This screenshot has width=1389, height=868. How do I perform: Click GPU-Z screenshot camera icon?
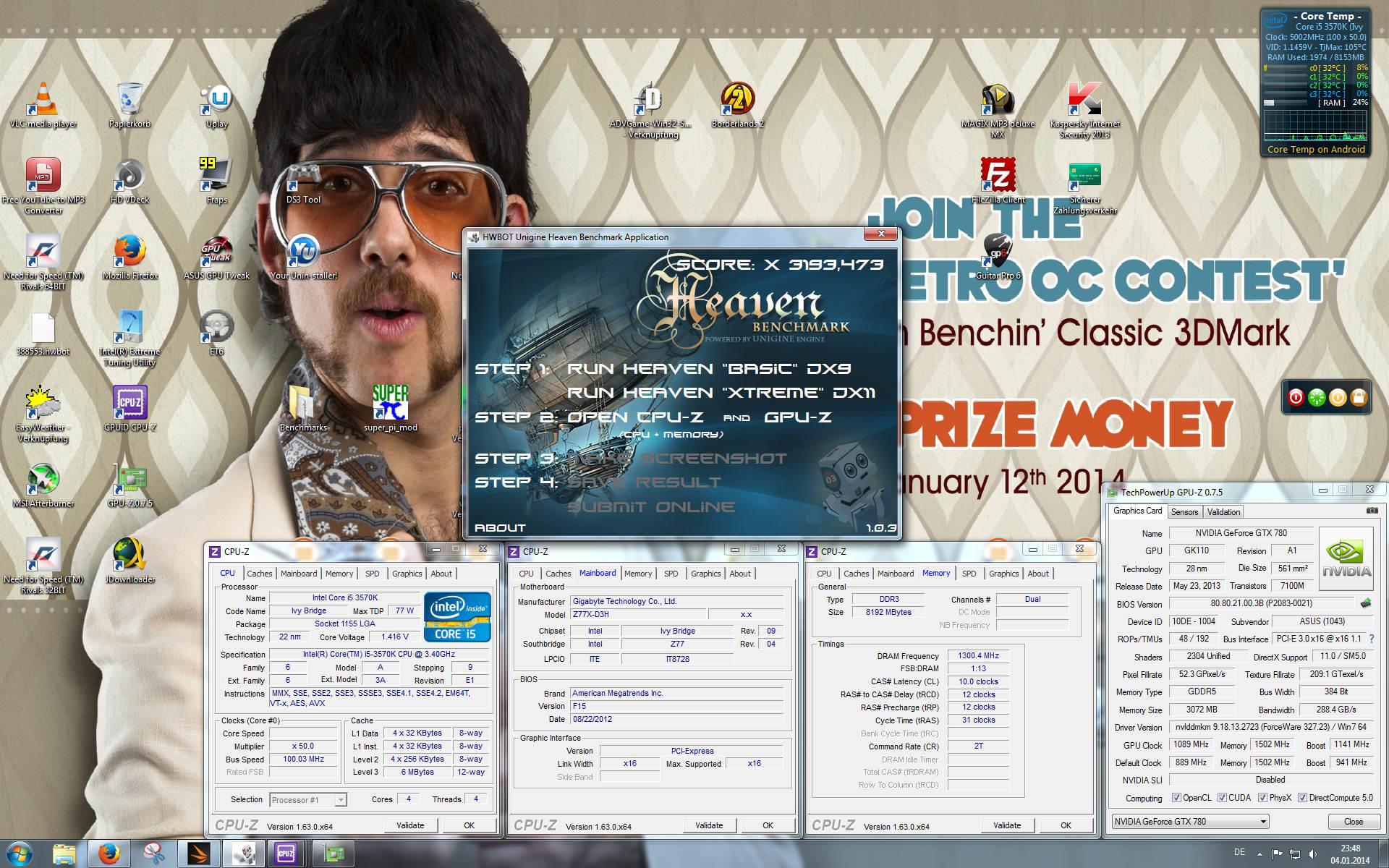point(1372,511)
